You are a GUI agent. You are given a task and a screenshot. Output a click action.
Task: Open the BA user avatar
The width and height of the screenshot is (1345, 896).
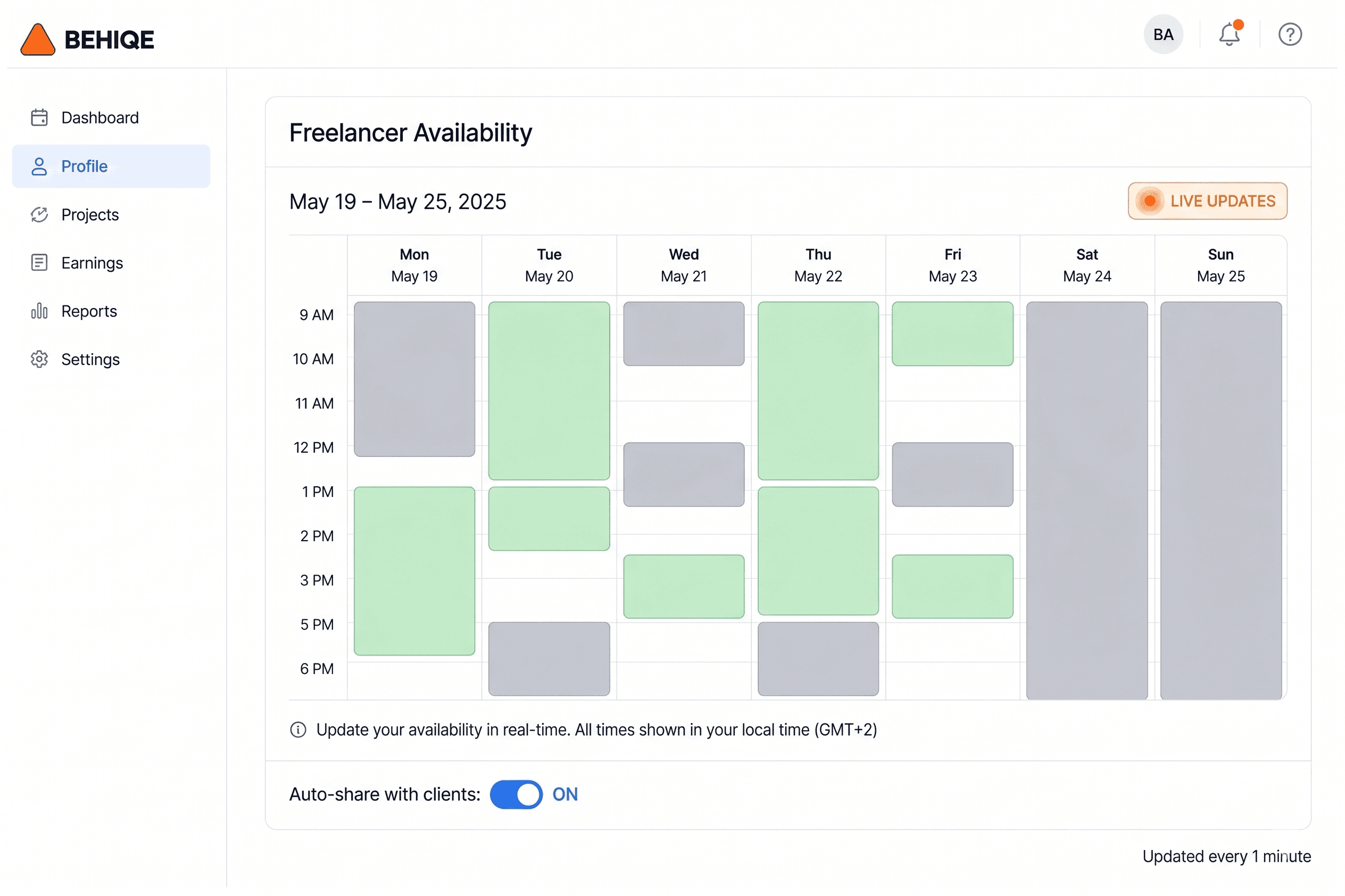[1163, 34]
